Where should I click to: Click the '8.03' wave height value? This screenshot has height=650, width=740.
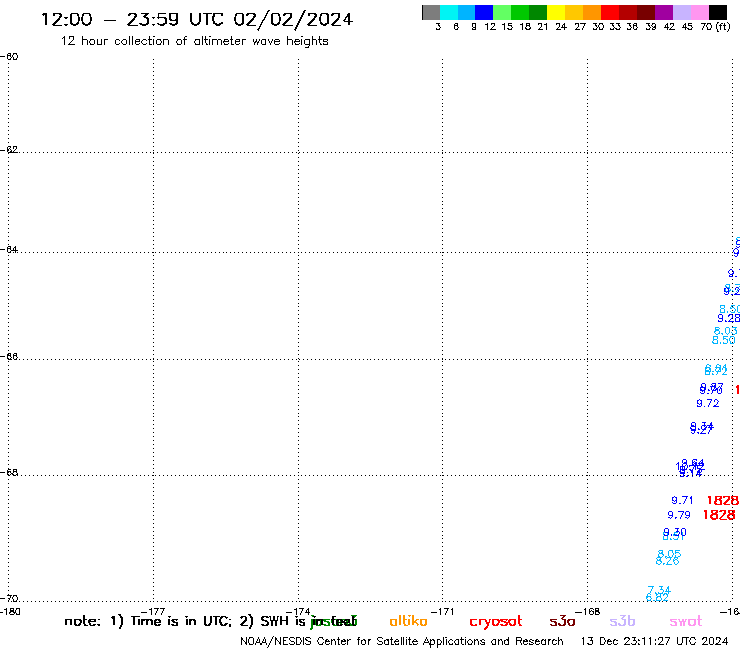click(x=725, y=331)
